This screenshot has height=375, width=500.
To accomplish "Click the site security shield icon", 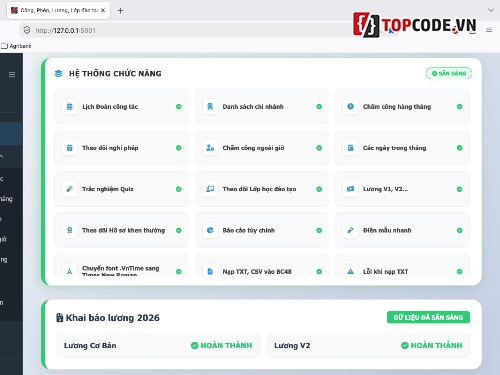I will (27, 30).
